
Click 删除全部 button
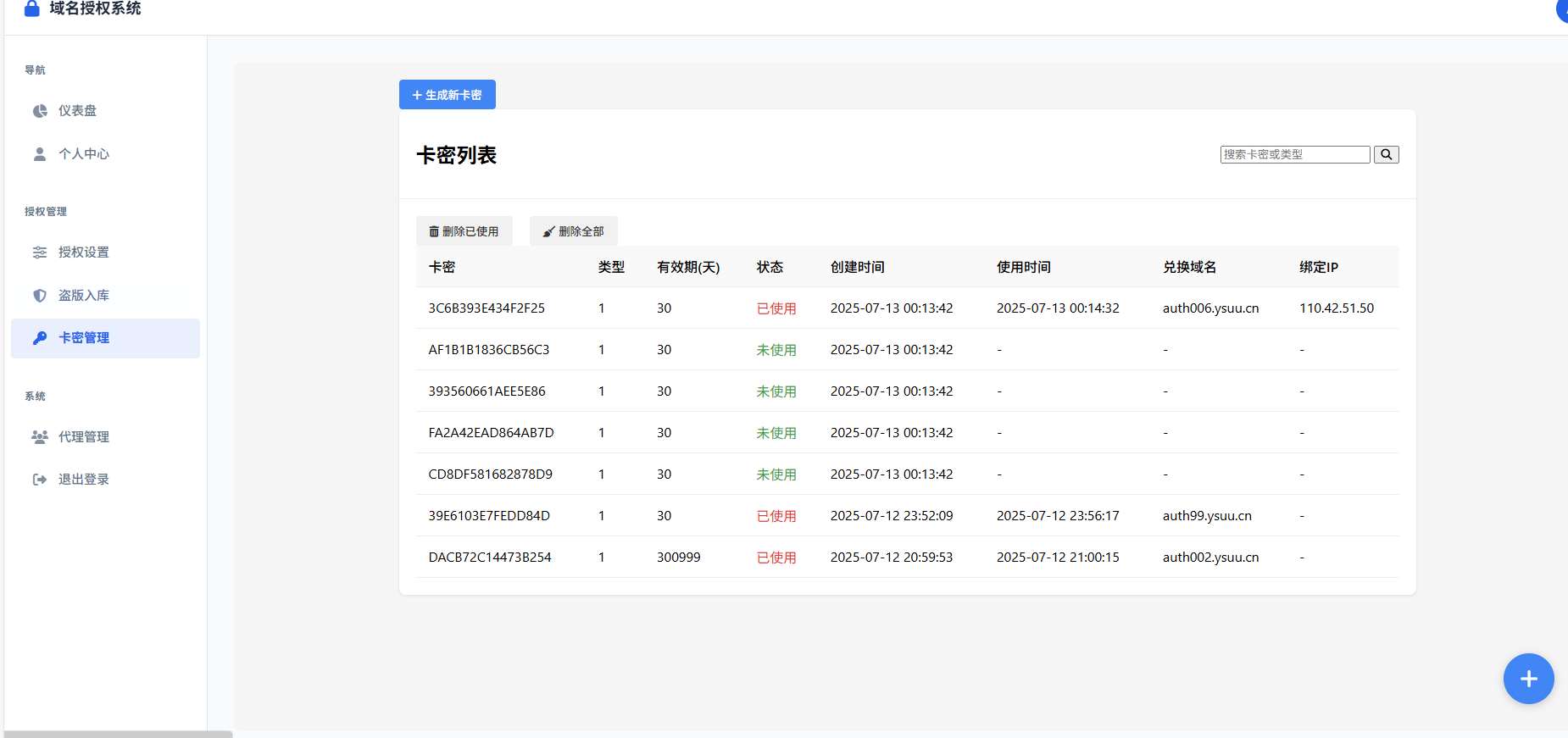pyautogui.click(x=573, y=231)
